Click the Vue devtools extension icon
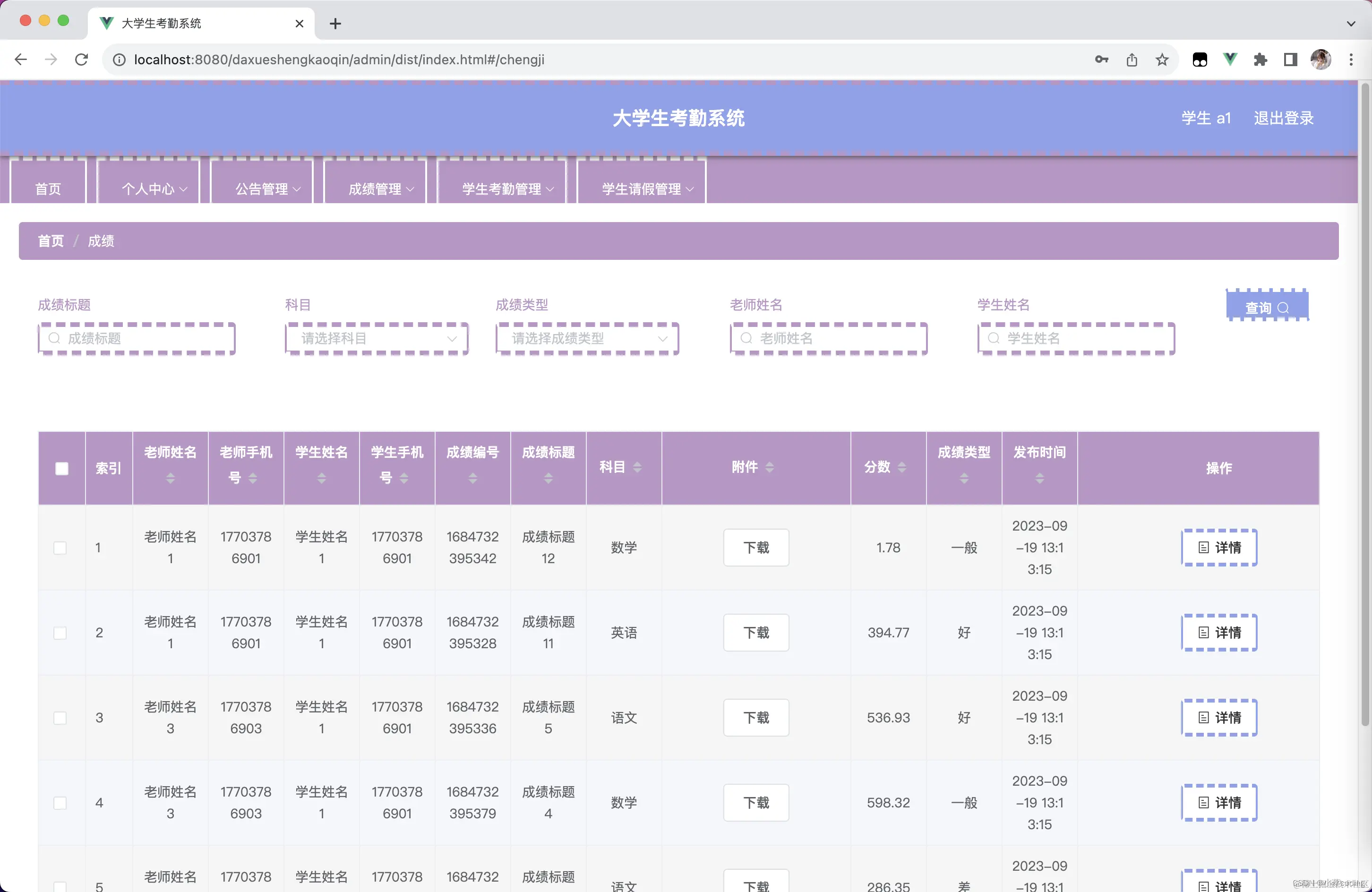 (x=1230, y=60)
